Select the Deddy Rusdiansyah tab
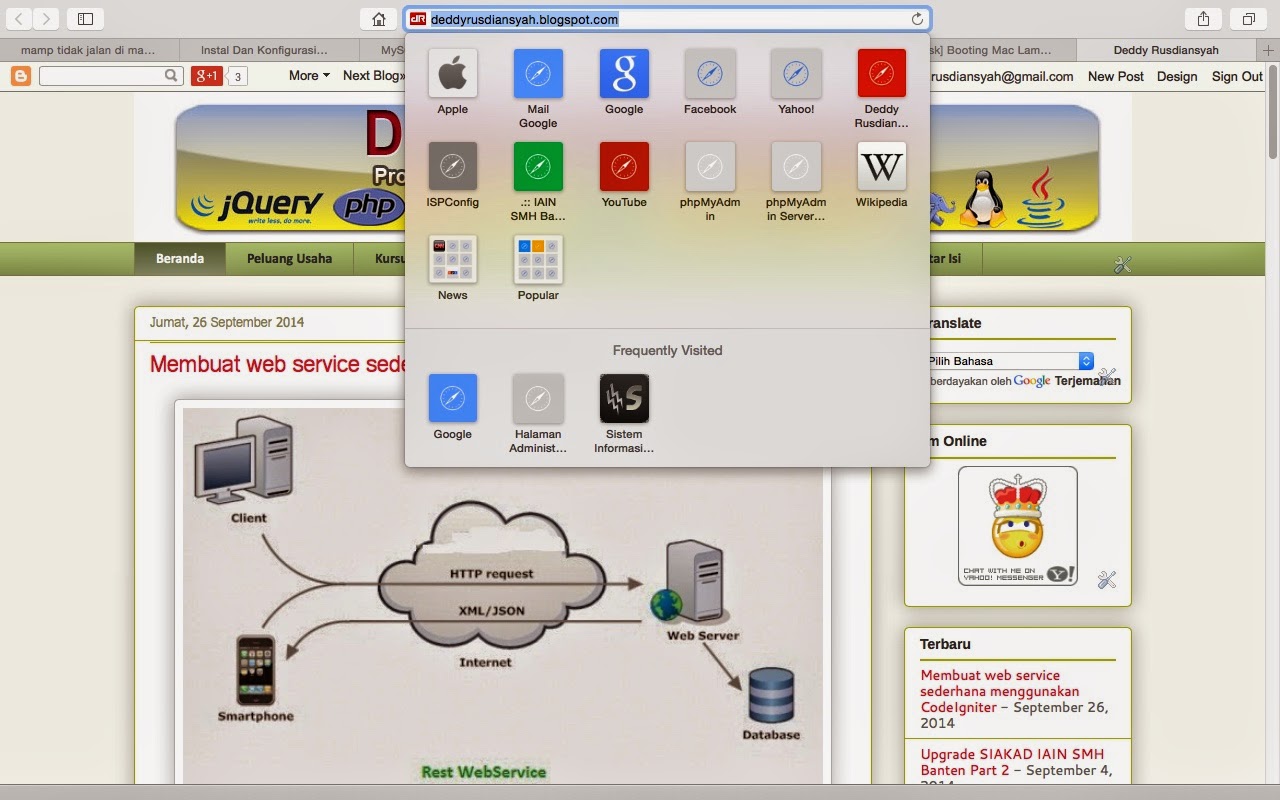 (x=1166, y=50)
